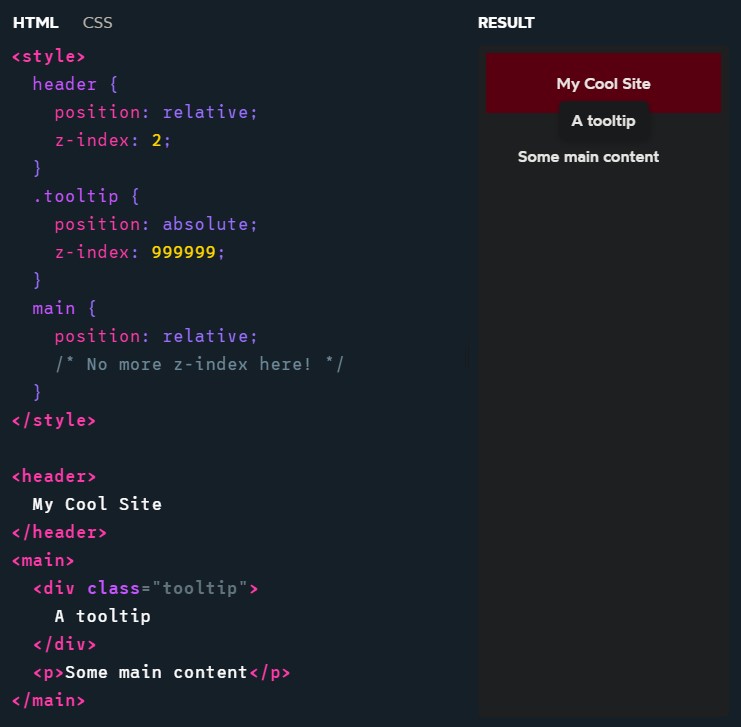The width and height of the screenshot is (741, 727).
Task: Click the pane resize handle between editor and result
Action: coord(467,363)
